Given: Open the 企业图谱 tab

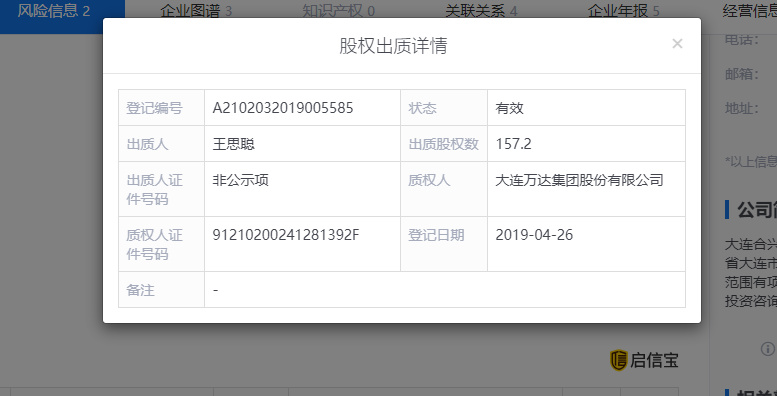Looking at the screenshot, I should 196,11.
